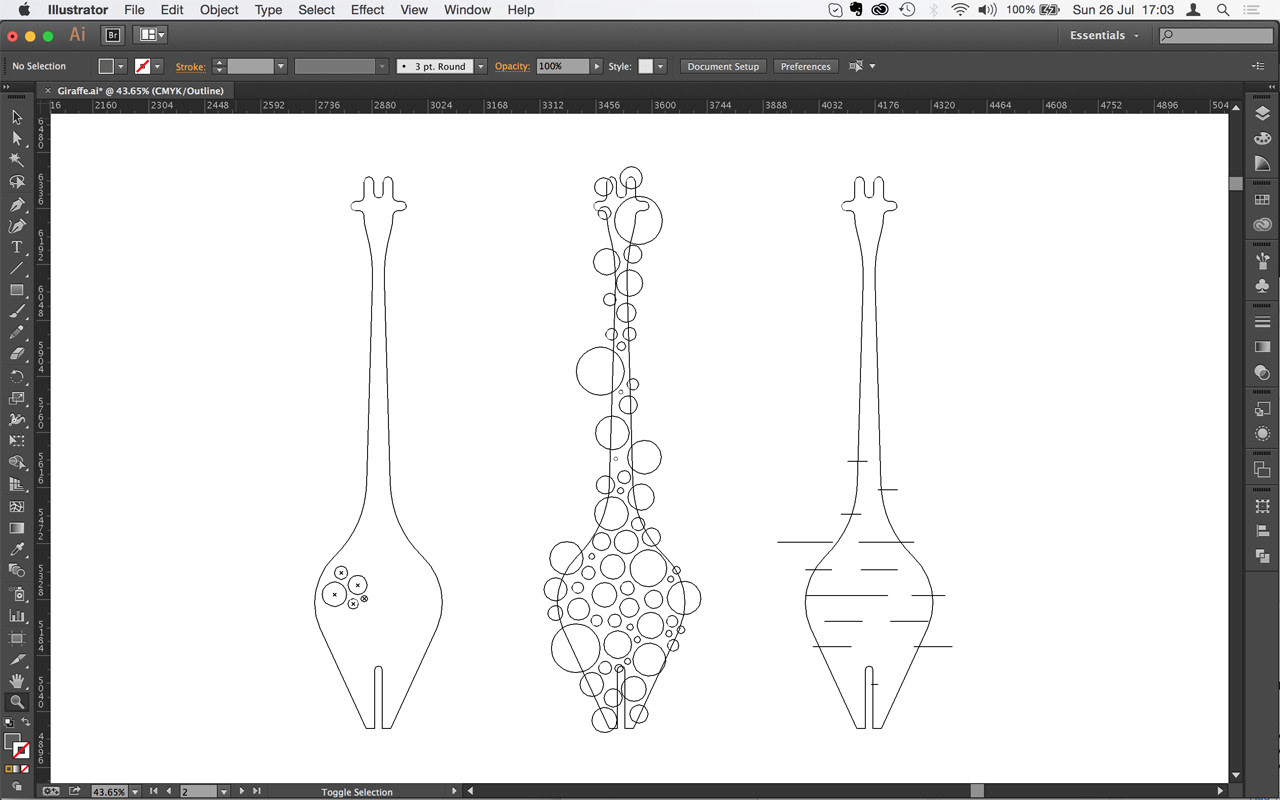
Task: Open the Brushes panel icon
Action: (x=1262, y=261)
